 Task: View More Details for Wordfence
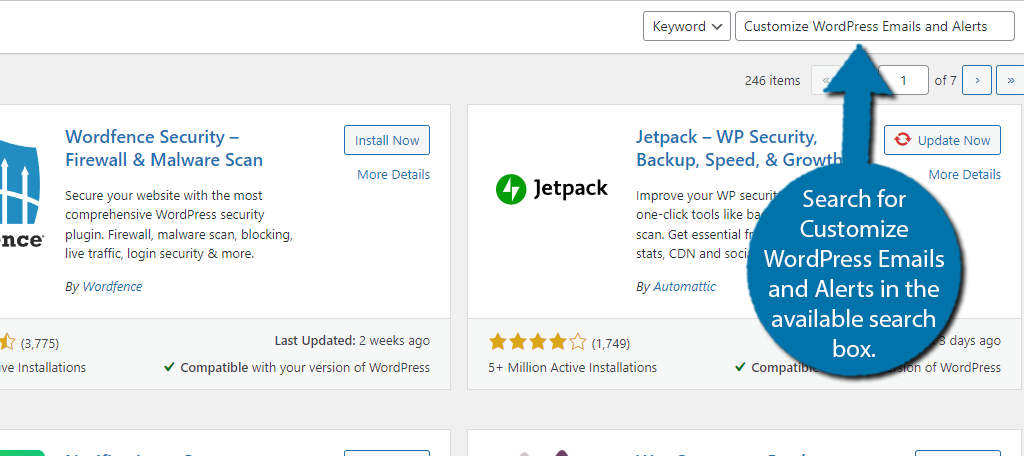(393, 175)
